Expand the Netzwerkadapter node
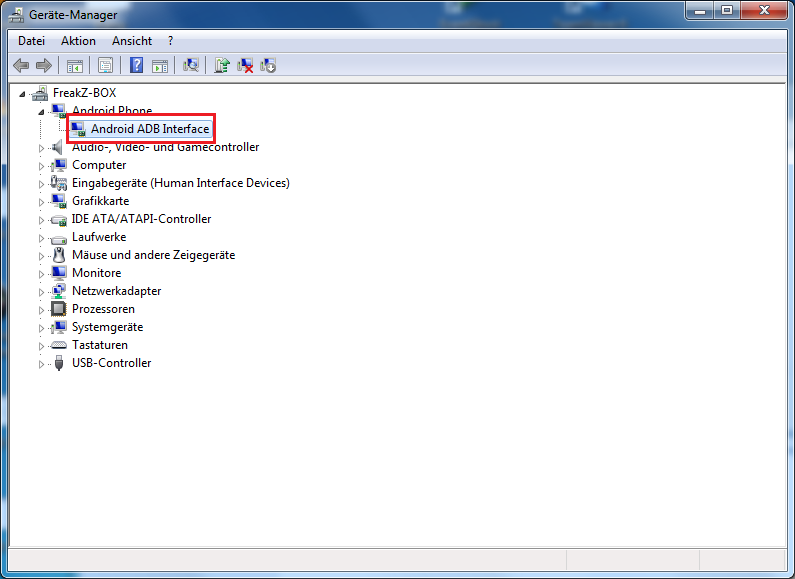Viewport: 795px width, 579px height. pos(42,292)
